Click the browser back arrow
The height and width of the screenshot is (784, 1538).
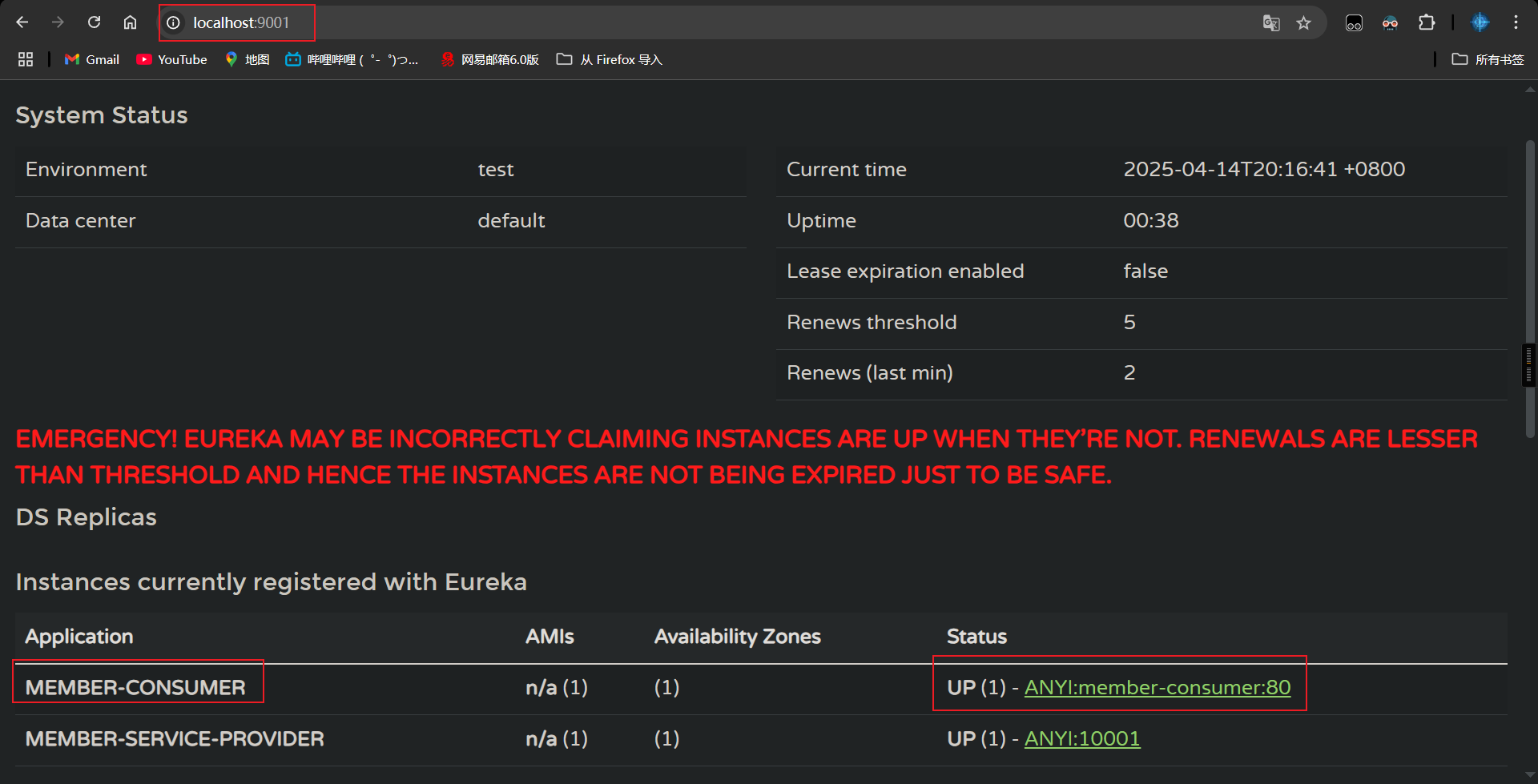[22, 22]
